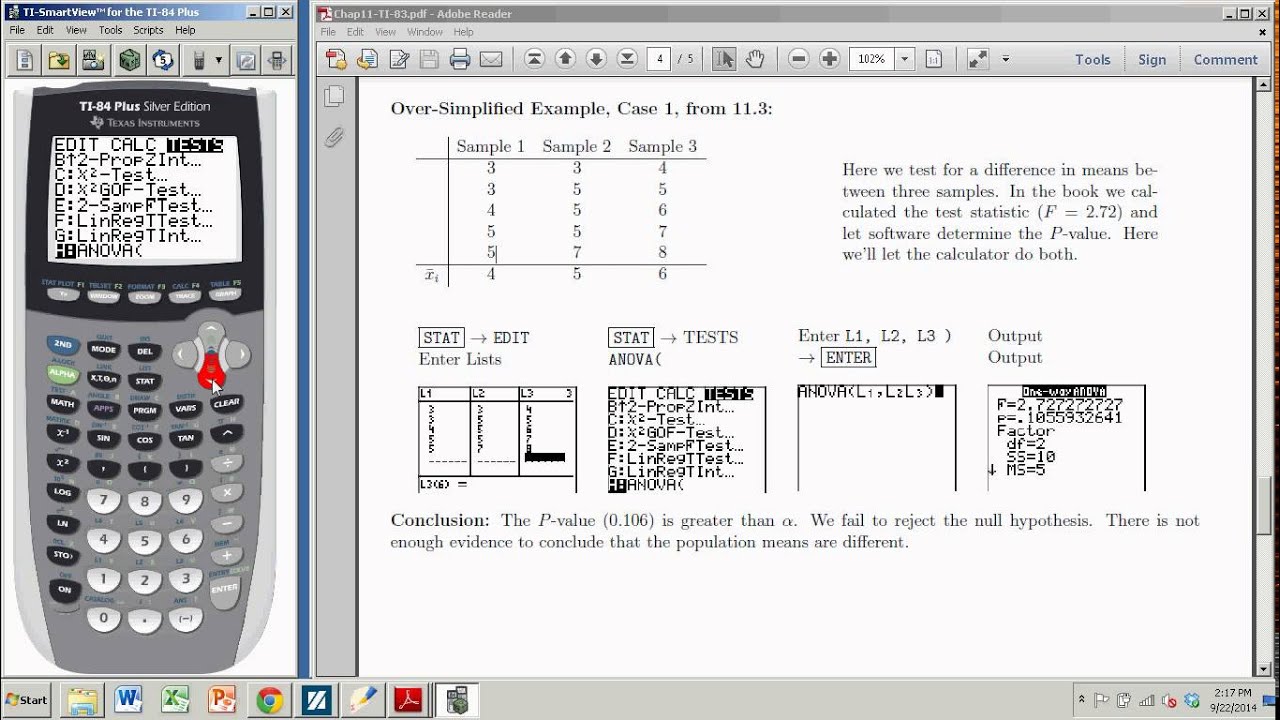
Task: Open the TI-SmartView new document icon
Action: point(24,60)
